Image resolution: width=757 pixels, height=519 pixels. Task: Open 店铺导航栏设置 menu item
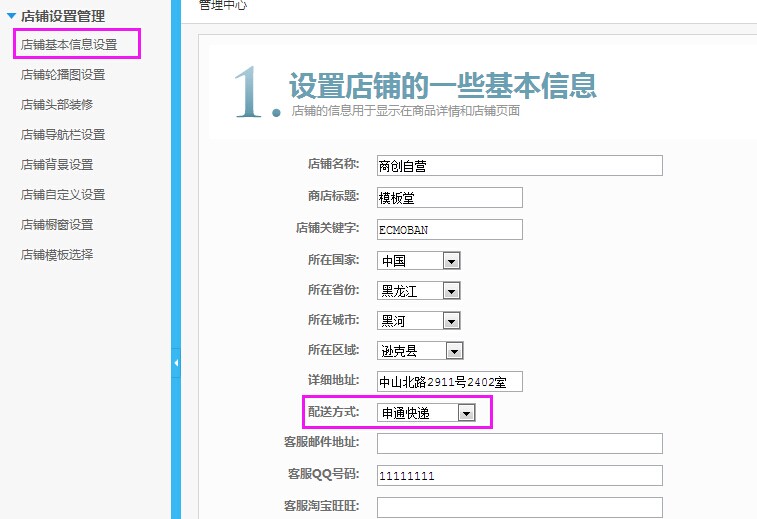(63, 135)
